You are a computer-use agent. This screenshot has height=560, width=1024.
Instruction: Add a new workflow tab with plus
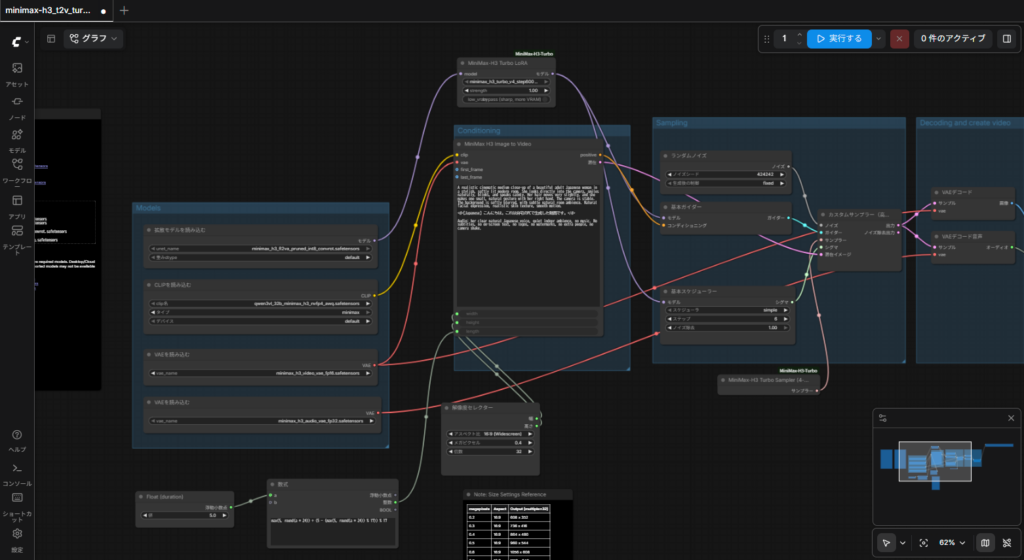[124, 10]
